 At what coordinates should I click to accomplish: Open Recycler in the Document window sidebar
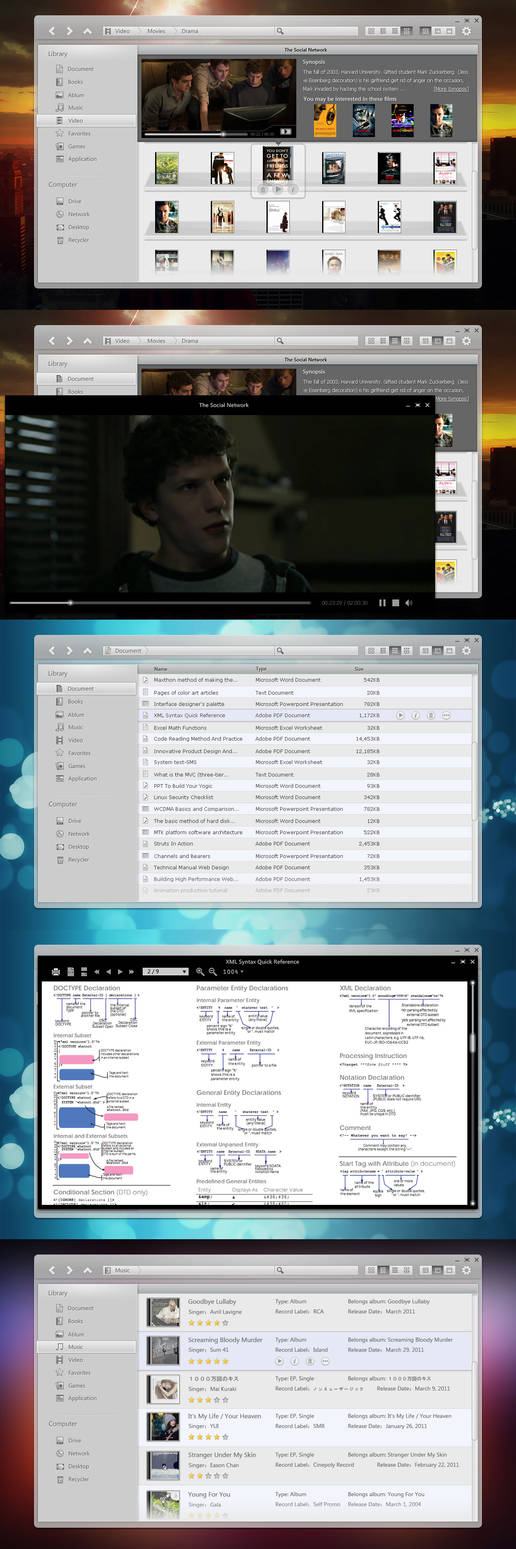[x=78, y=860]
